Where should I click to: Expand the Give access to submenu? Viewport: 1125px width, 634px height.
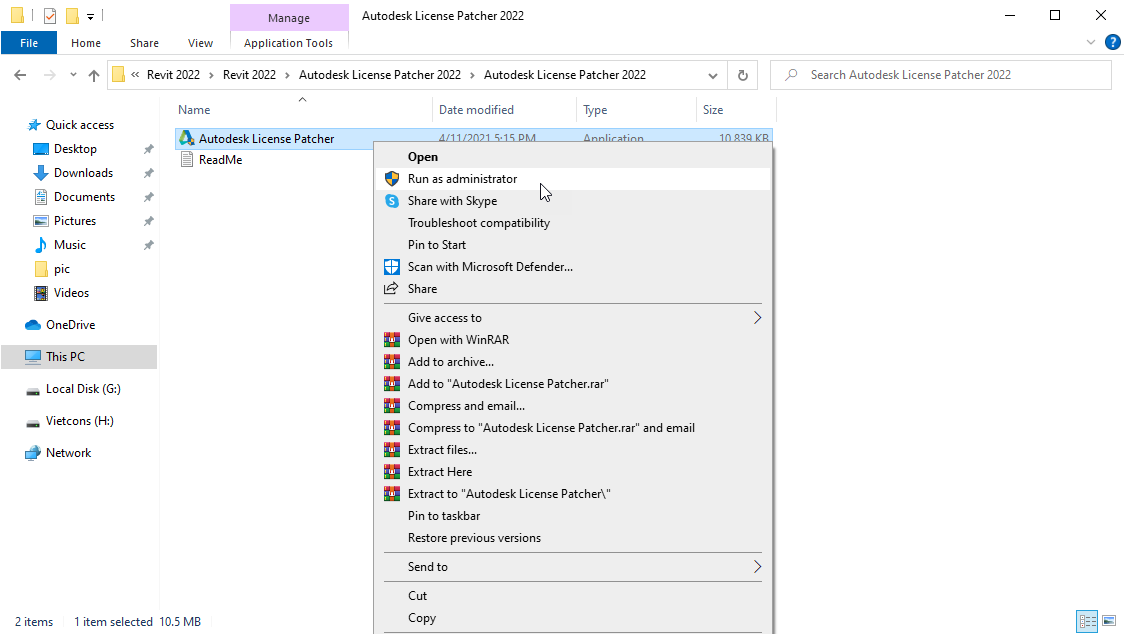(x=757, y=318)
